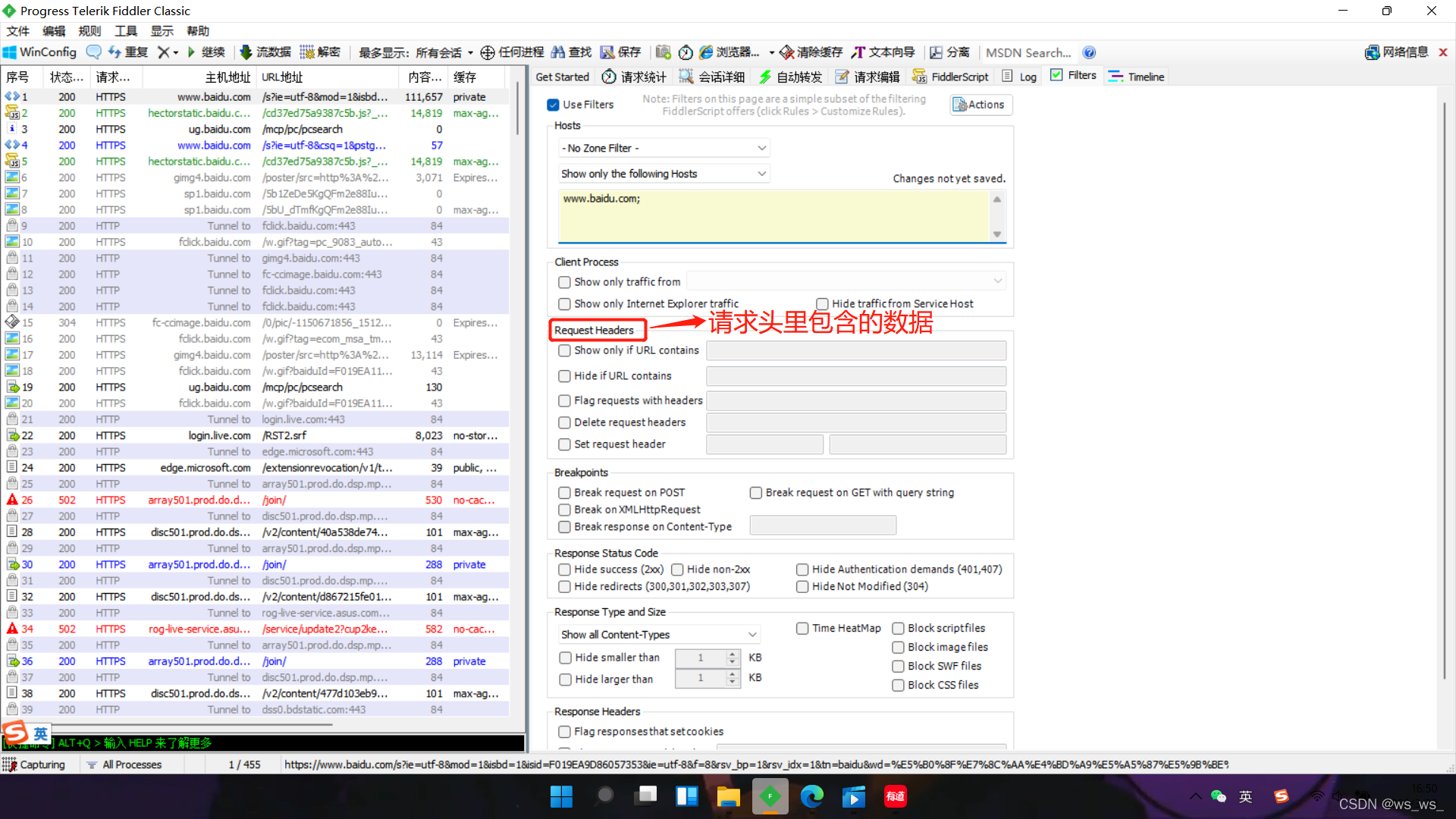Open Microsoft Edge from the taskbar
Screen dimensions: 1456x819
coord(812,796)
